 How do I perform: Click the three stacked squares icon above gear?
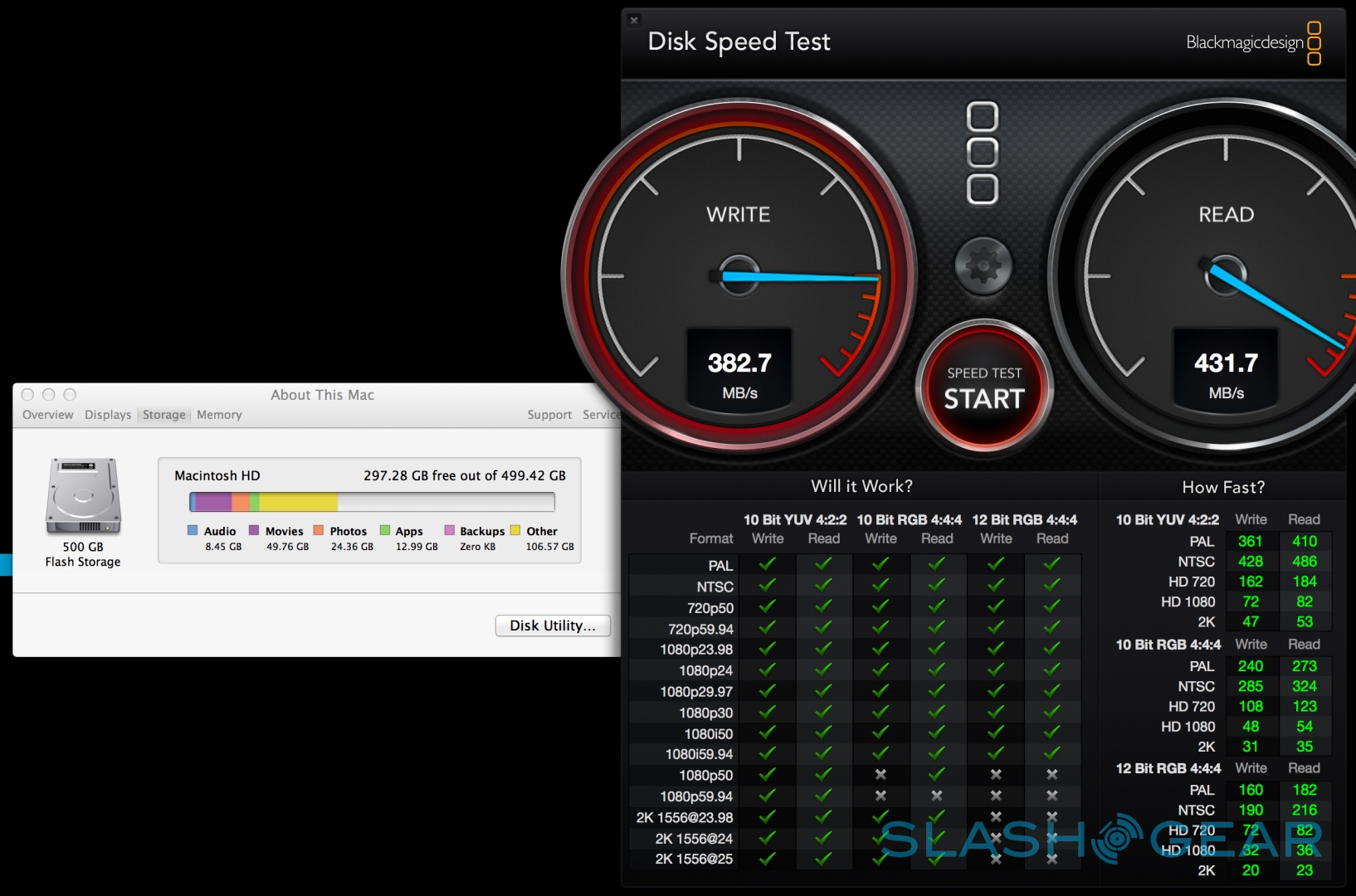(983, 153)
